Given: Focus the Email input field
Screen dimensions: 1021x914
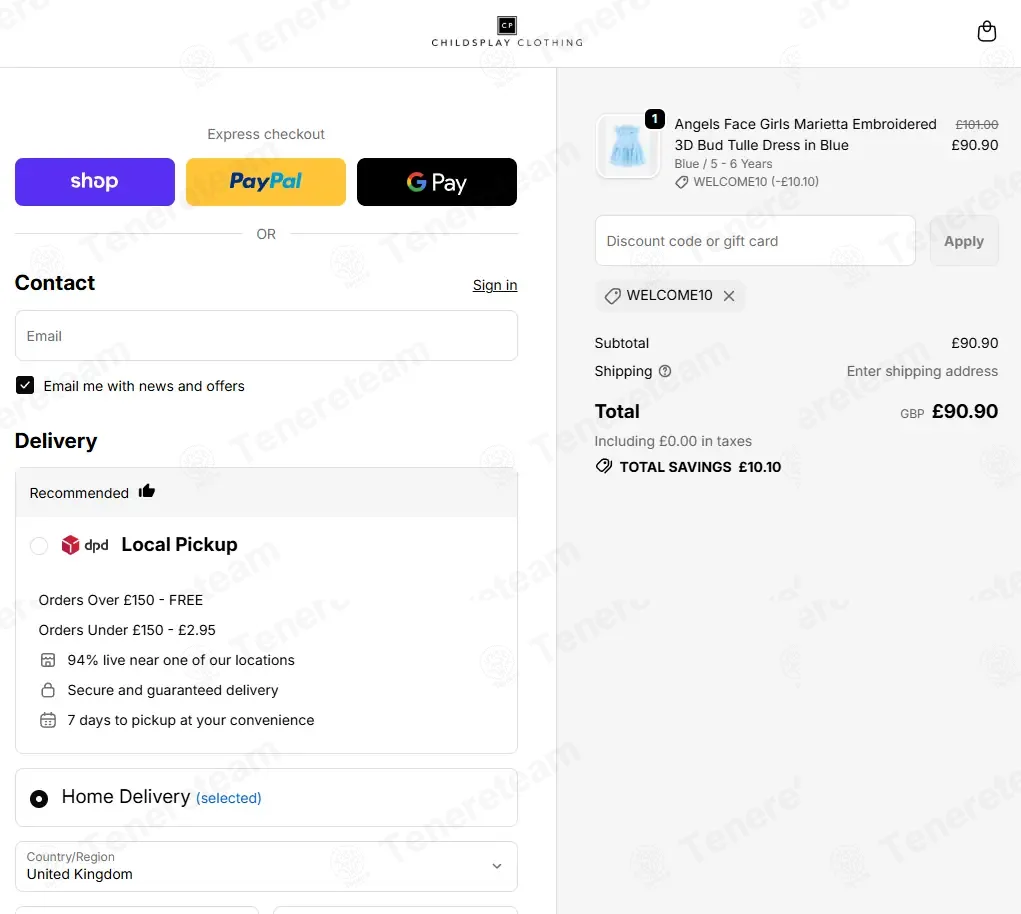Looking at the screenshot, I should 266,336.
